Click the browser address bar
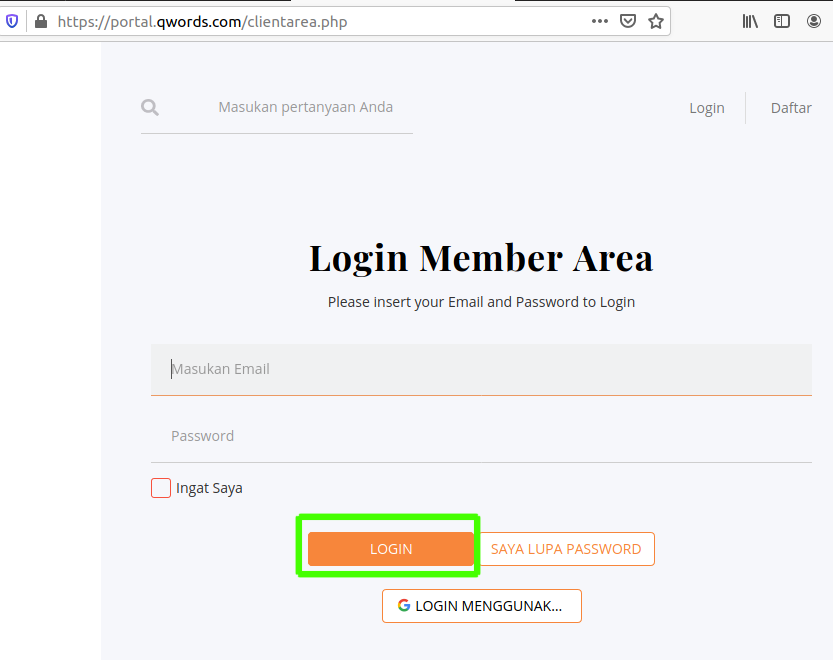833x660 pixels. [300, 20]
